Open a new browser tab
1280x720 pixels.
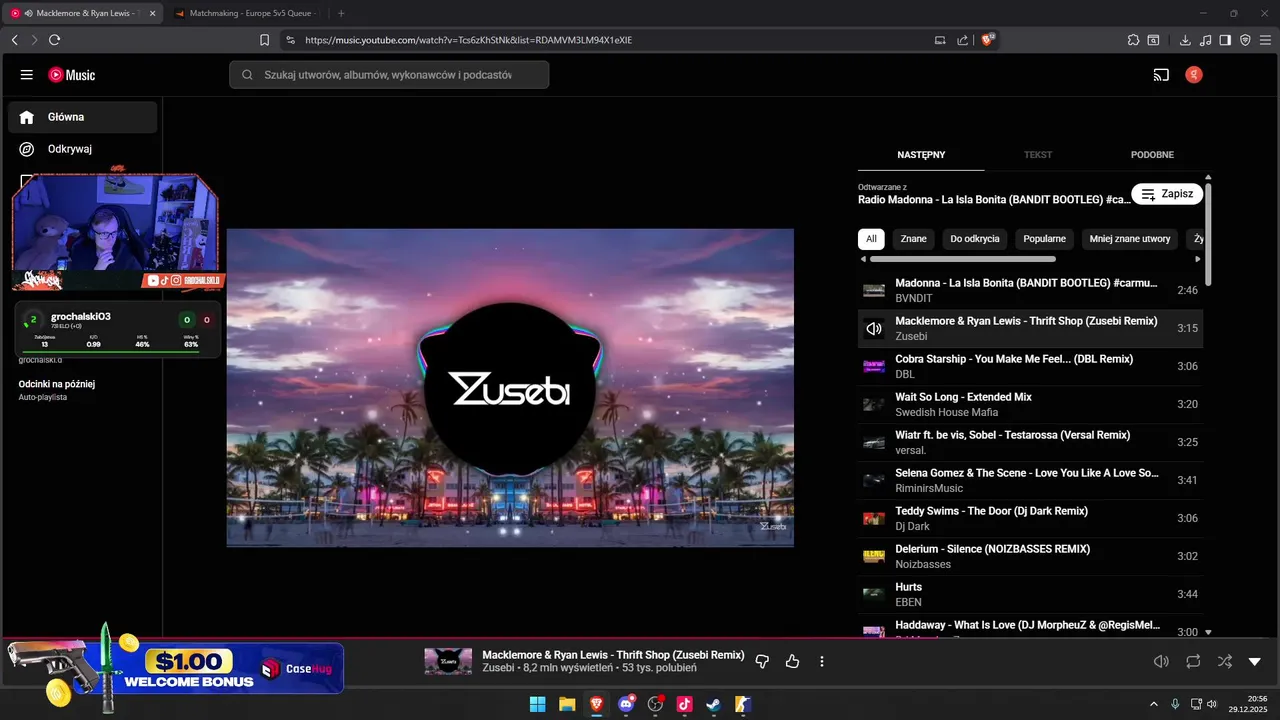coord(341,14)
